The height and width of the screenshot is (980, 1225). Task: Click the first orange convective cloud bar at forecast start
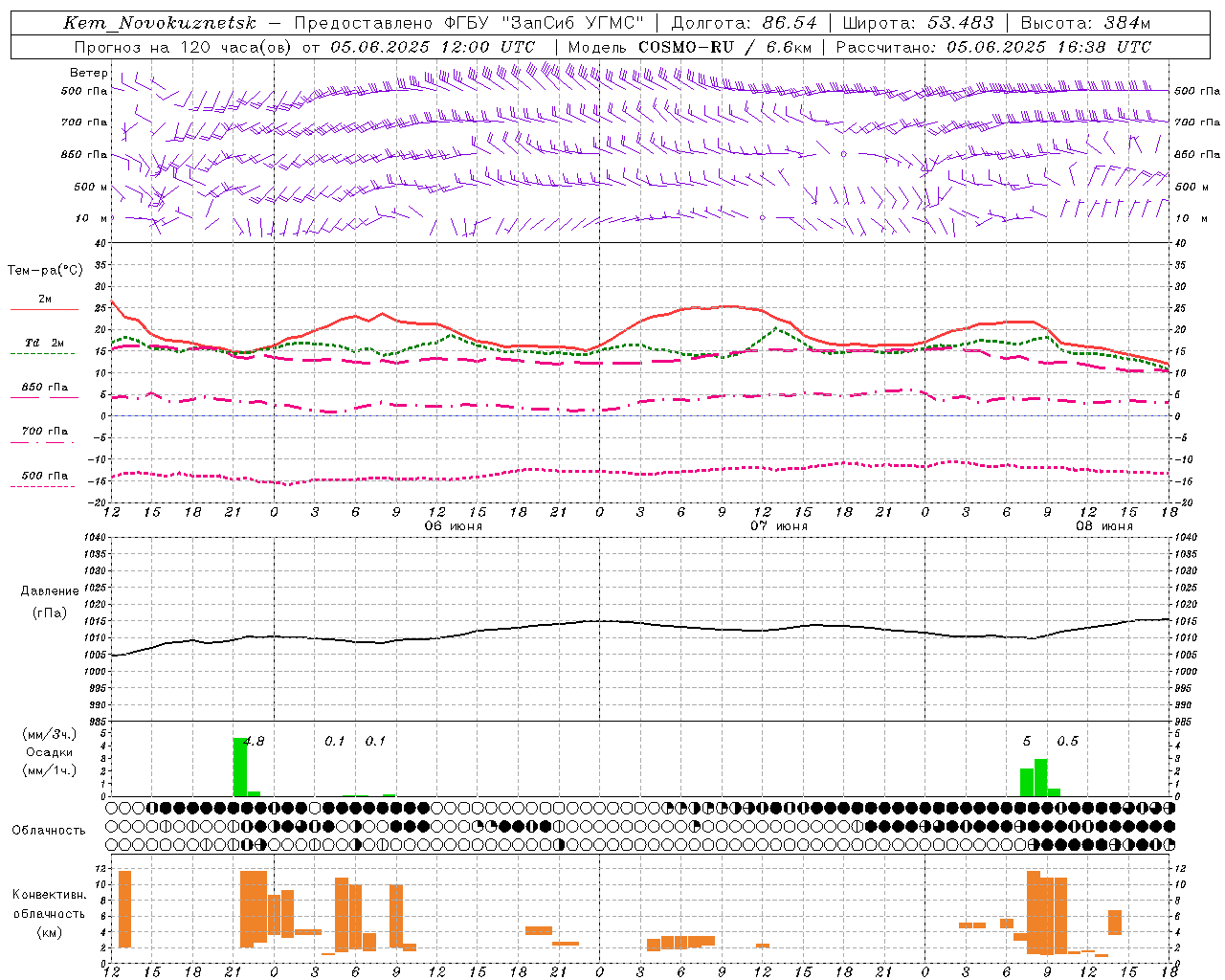pos(124,909)
